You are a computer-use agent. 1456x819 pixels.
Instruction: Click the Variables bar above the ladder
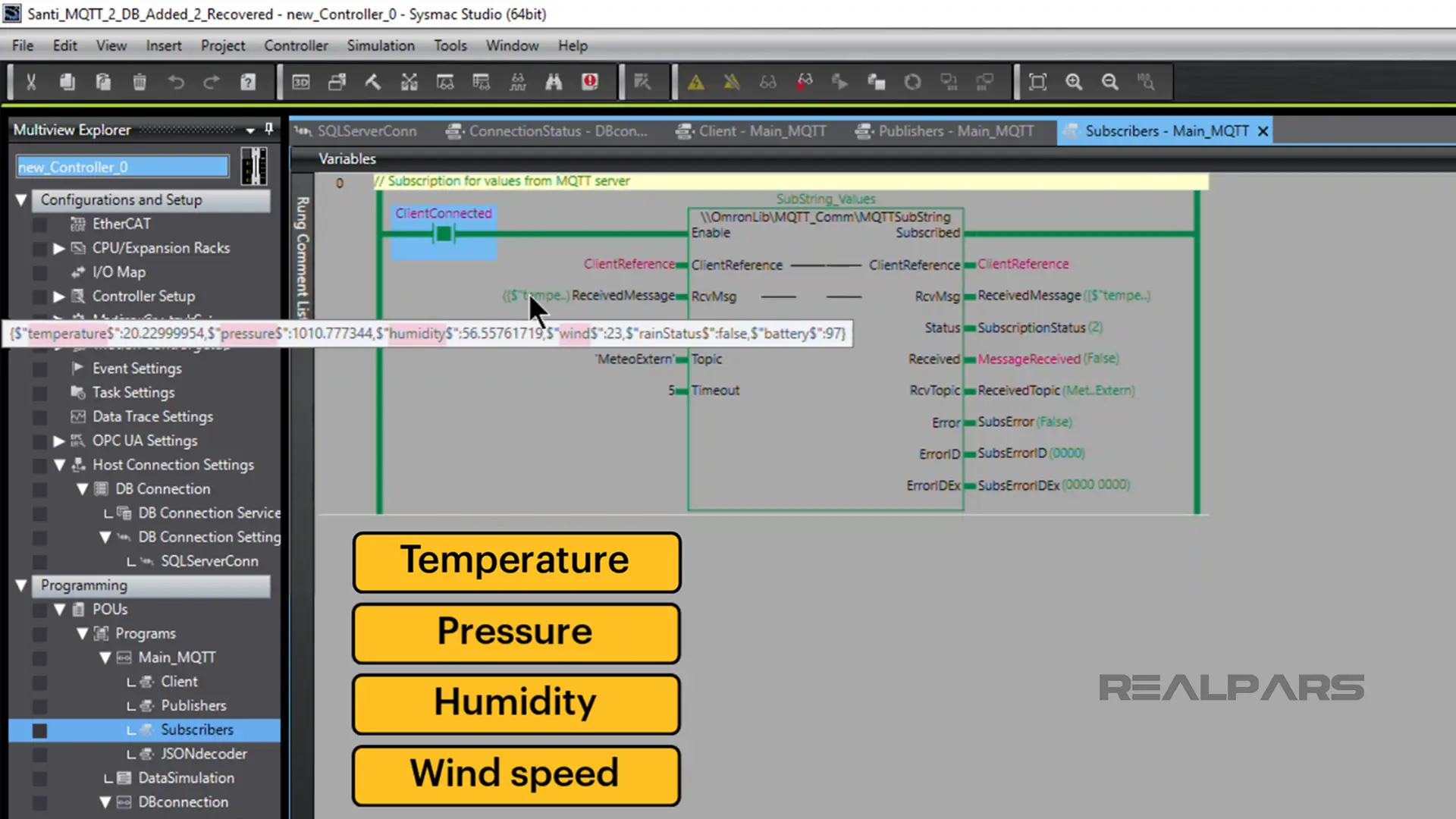(347, 158)
